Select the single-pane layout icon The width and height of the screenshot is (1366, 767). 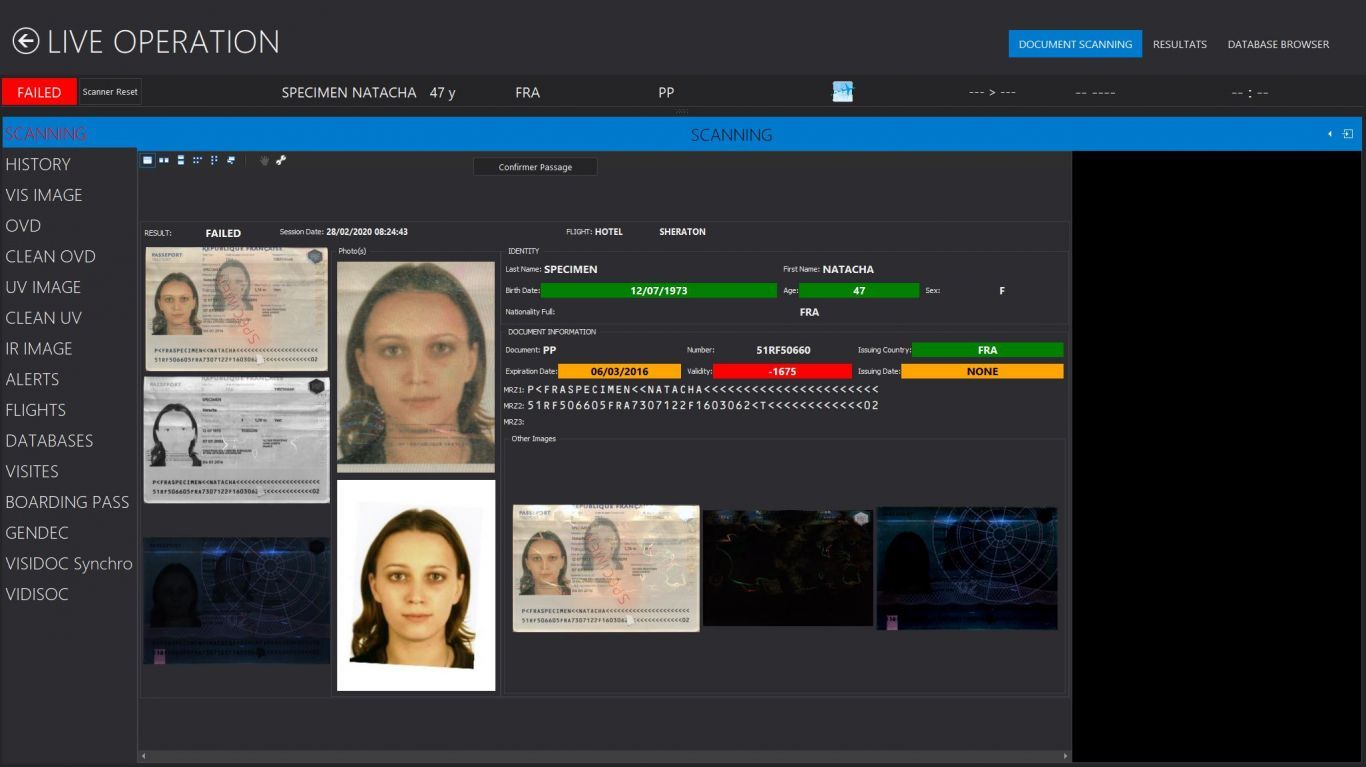(x=147, y=160)
